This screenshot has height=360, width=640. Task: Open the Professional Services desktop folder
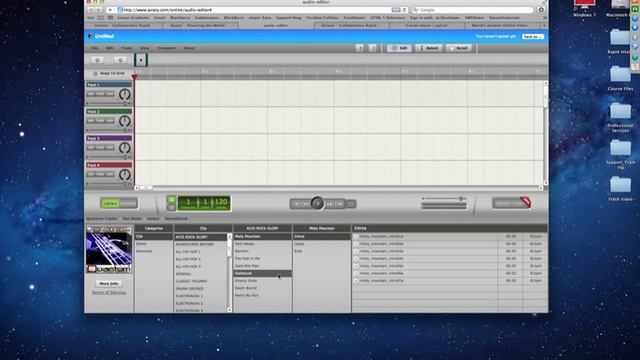tap(620, 117)
